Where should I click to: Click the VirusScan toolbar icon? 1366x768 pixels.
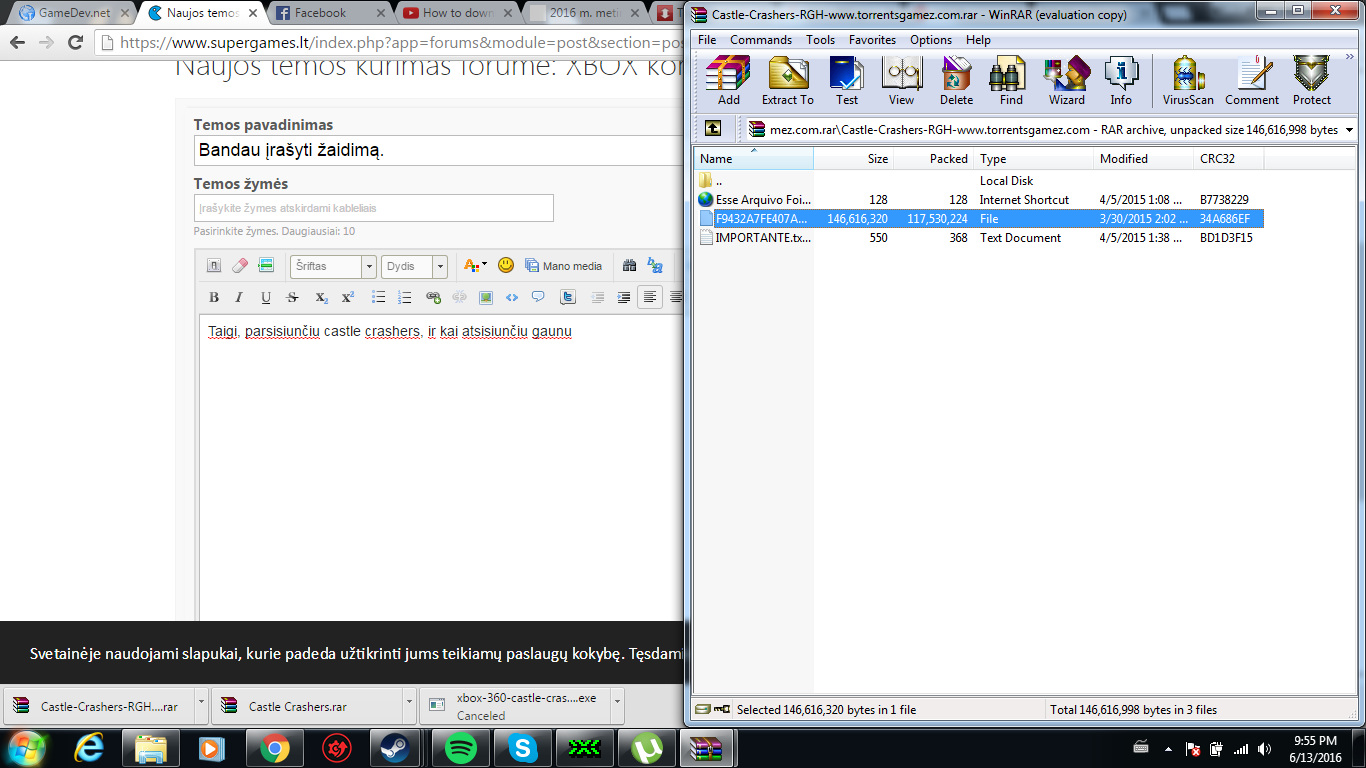(1188, 80)
